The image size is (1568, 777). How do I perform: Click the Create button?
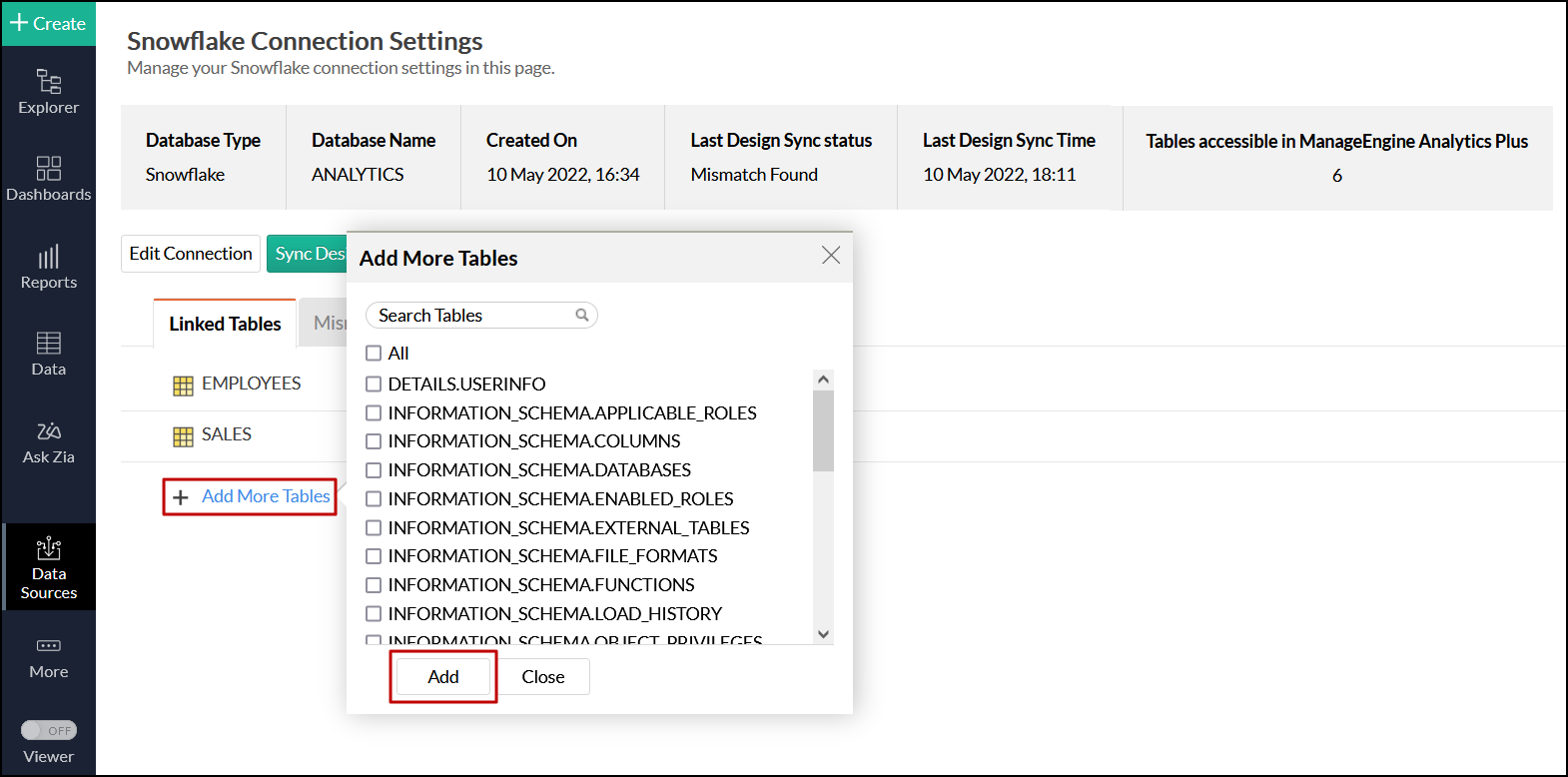point(48,23)
